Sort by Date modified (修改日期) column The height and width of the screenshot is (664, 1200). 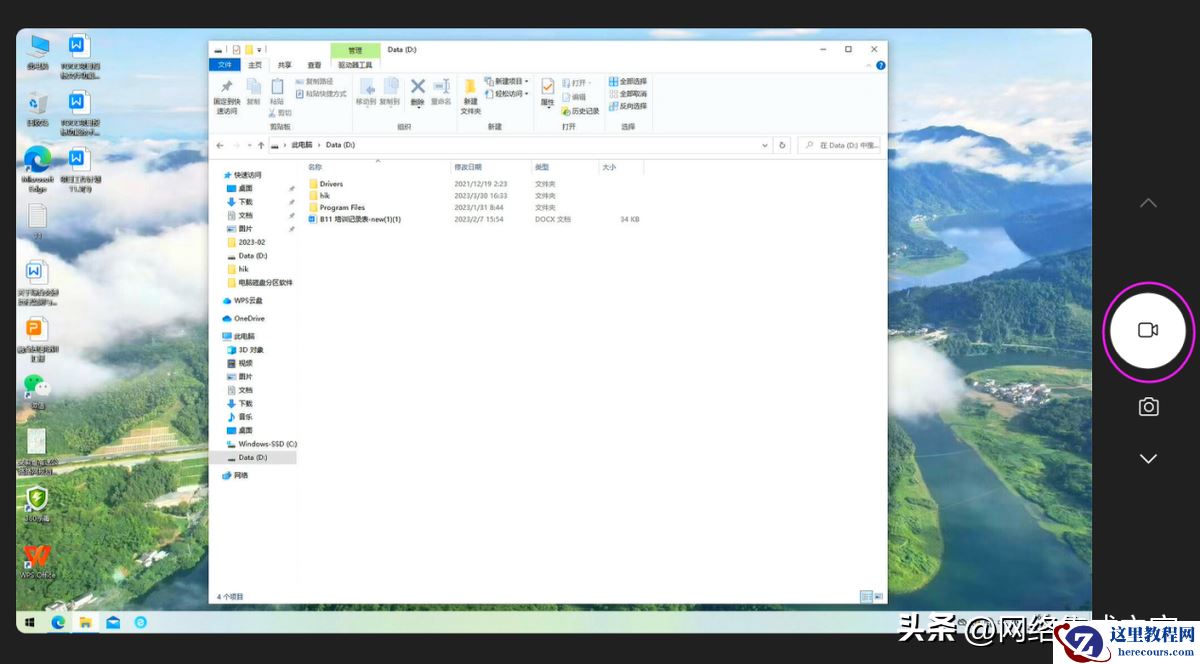[x=468, y=167]
